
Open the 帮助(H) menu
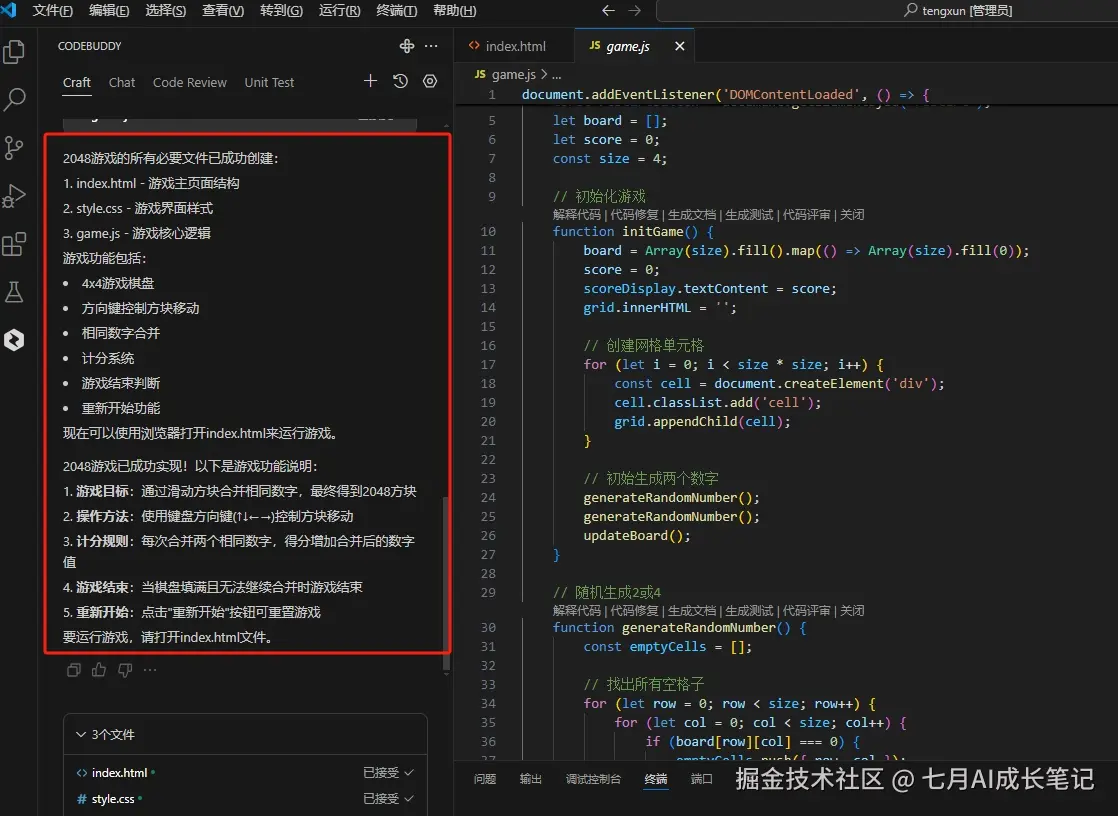click(x=454, y=10)
